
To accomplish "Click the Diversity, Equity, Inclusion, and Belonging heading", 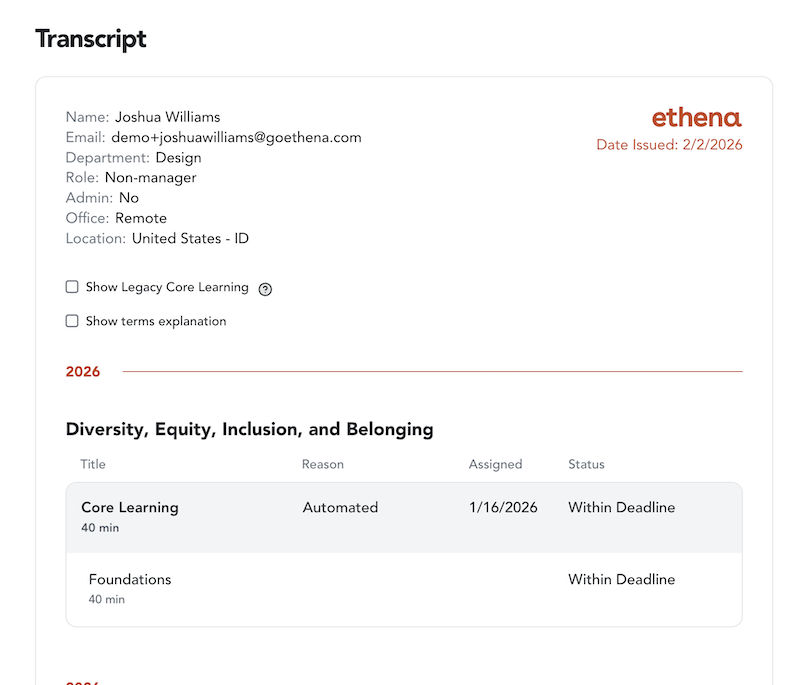I will 249,430.
